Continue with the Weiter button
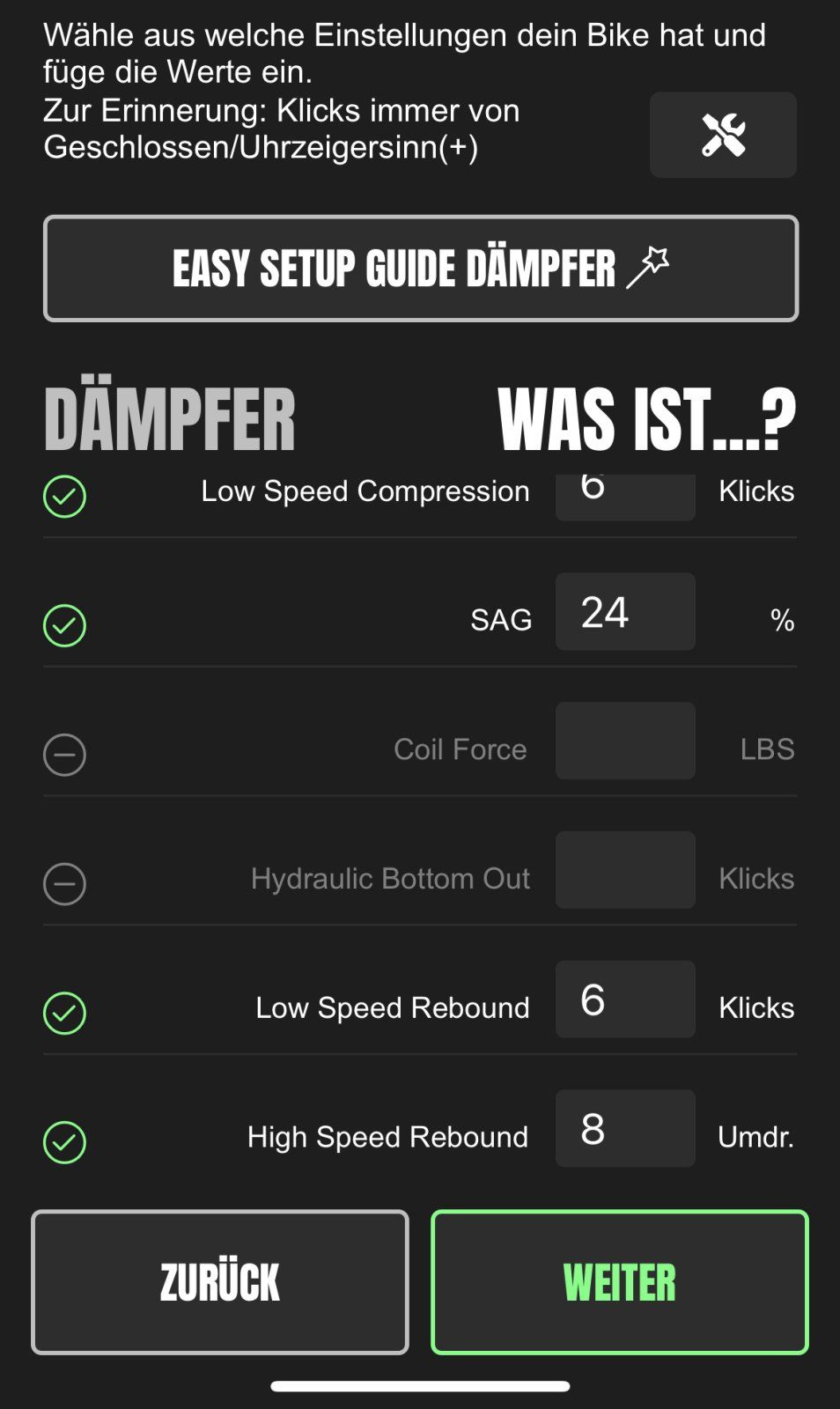This screenshot has width=840, height=1409. pos(620,1282)
